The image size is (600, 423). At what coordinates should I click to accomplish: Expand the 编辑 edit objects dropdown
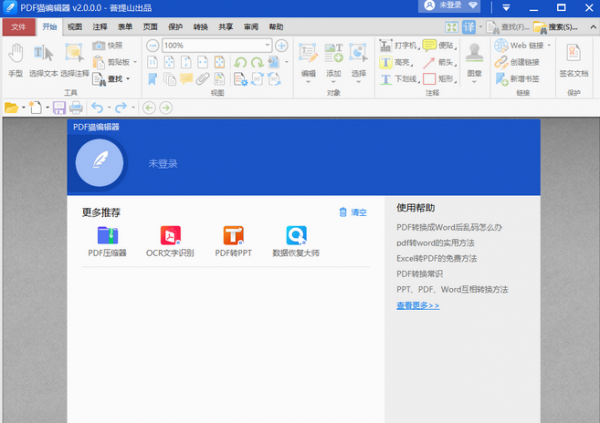(x=308, y=82)
